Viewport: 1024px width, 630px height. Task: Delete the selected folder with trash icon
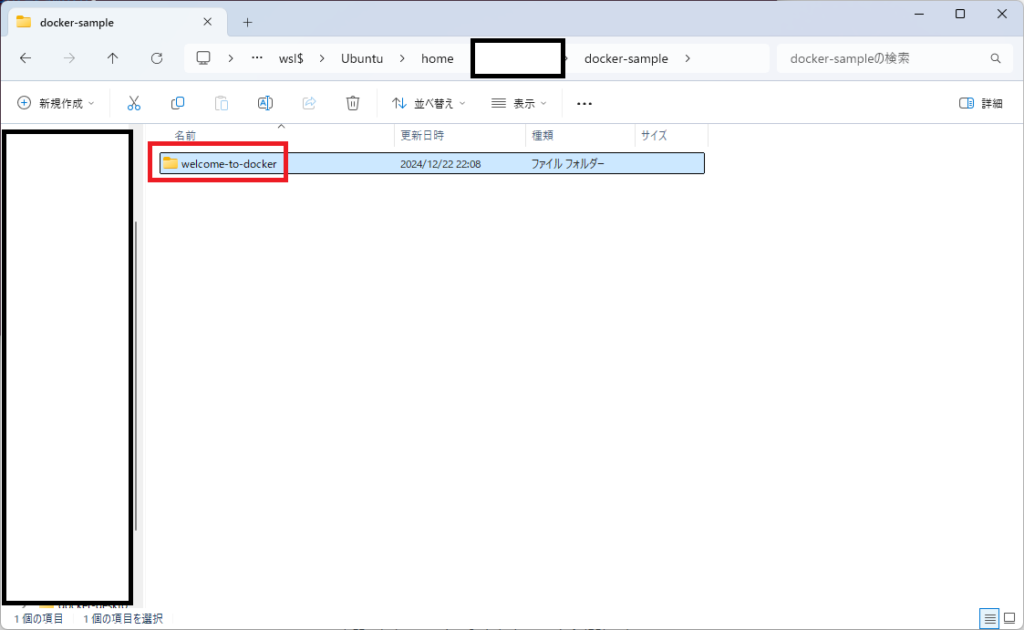click(x=353, y=103)
